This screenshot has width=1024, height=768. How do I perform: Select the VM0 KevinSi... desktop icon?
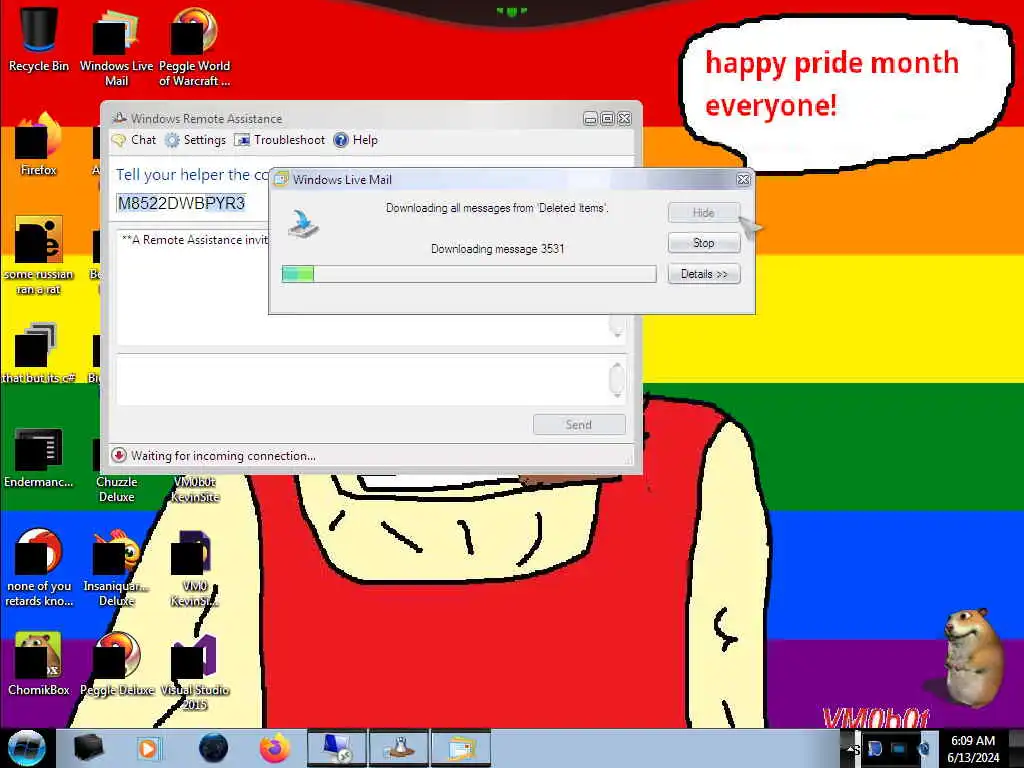pyautogui.click(x=195, y=568)
